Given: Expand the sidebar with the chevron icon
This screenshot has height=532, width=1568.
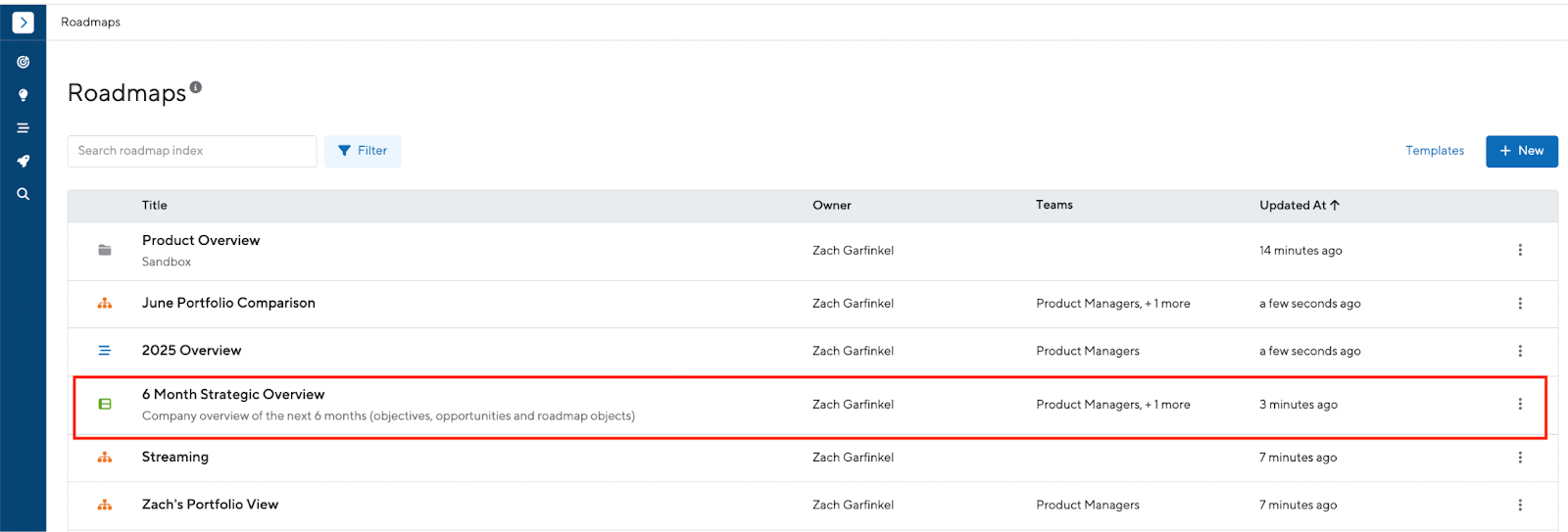Looking at the screenshot, I should (23, 22).
